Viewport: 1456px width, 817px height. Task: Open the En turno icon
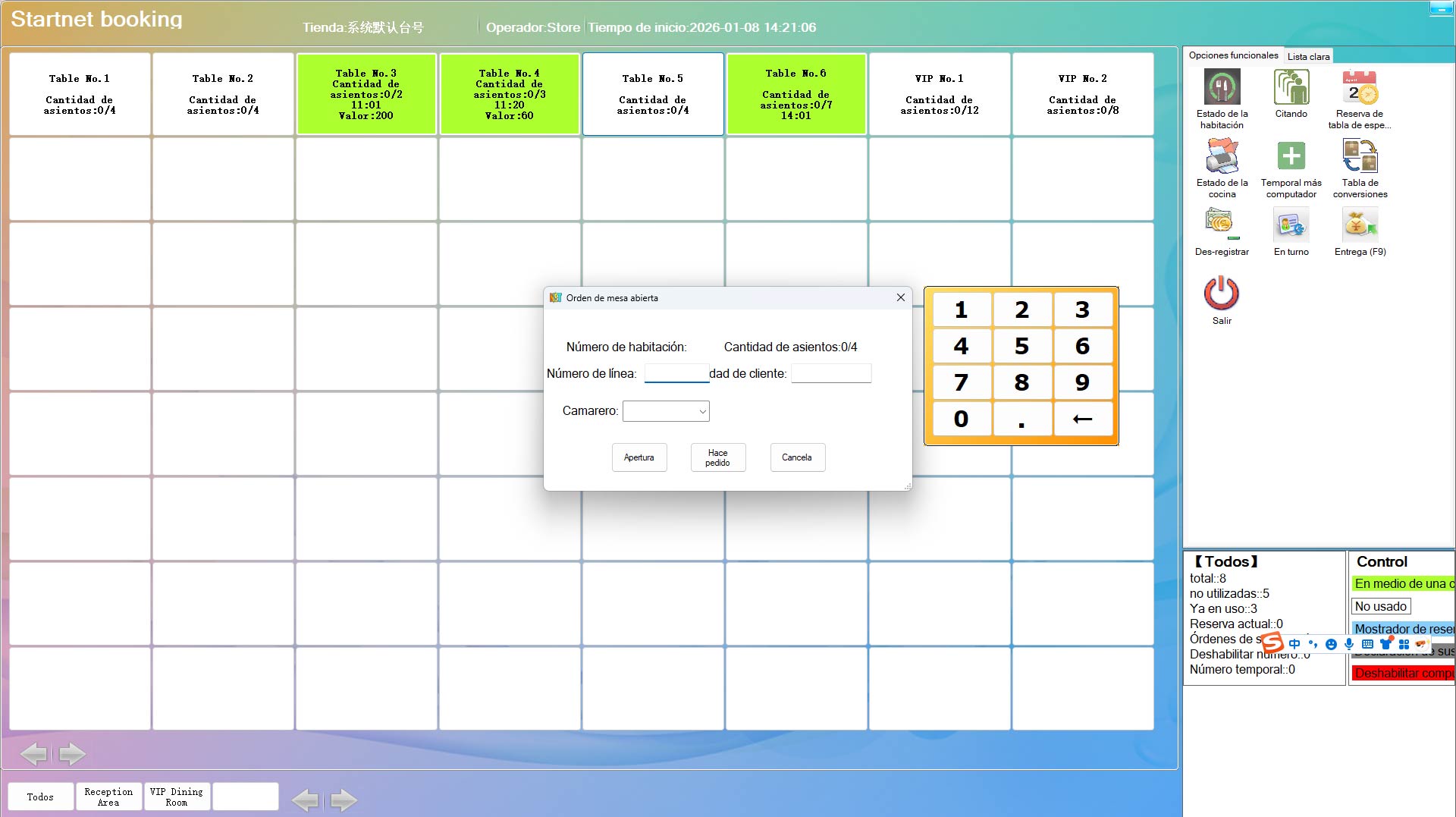pos(1291,225)
